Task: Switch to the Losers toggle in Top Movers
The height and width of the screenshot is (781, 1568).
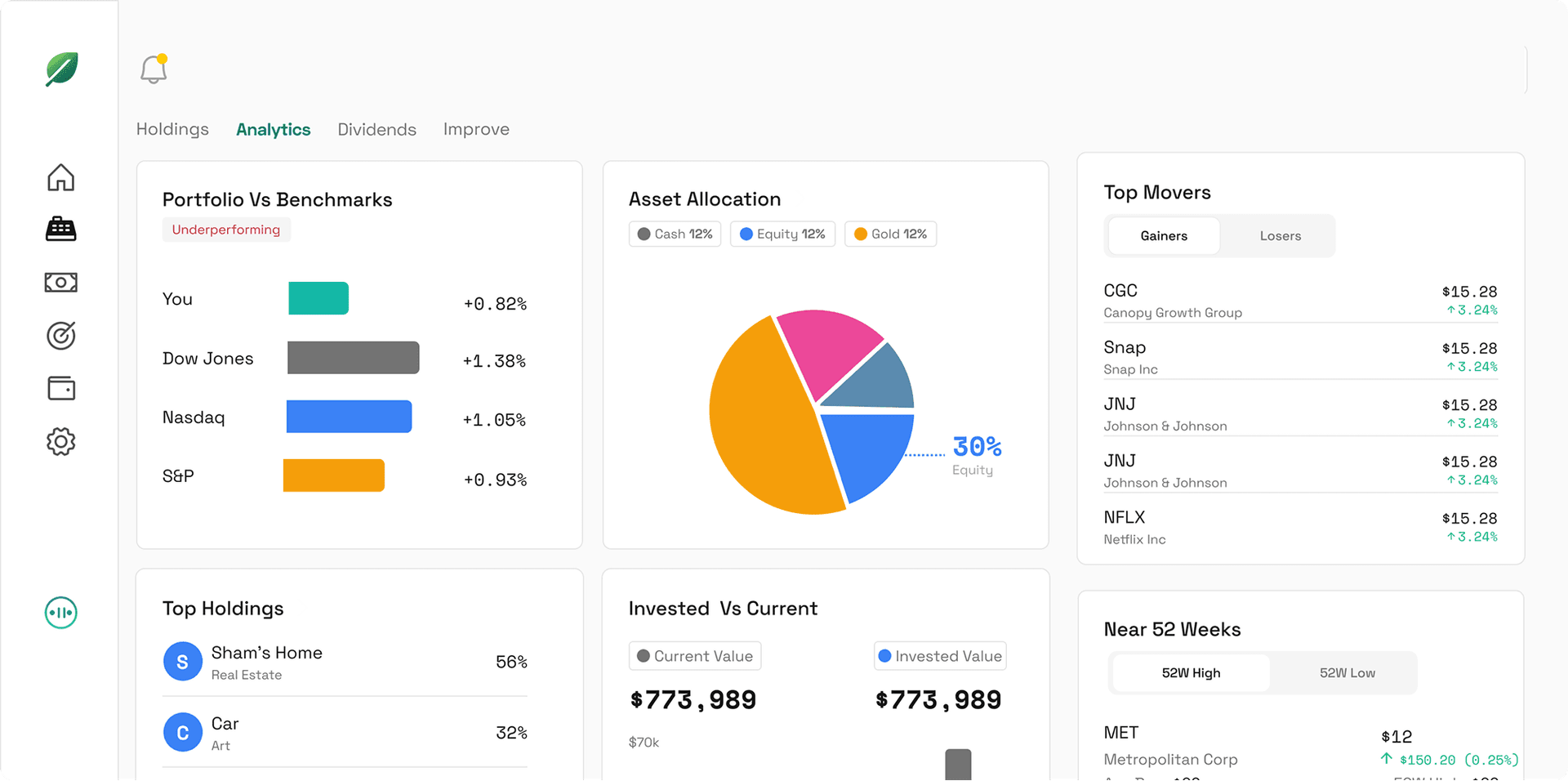Action: pyautogui.click(x=1279, y=235)
